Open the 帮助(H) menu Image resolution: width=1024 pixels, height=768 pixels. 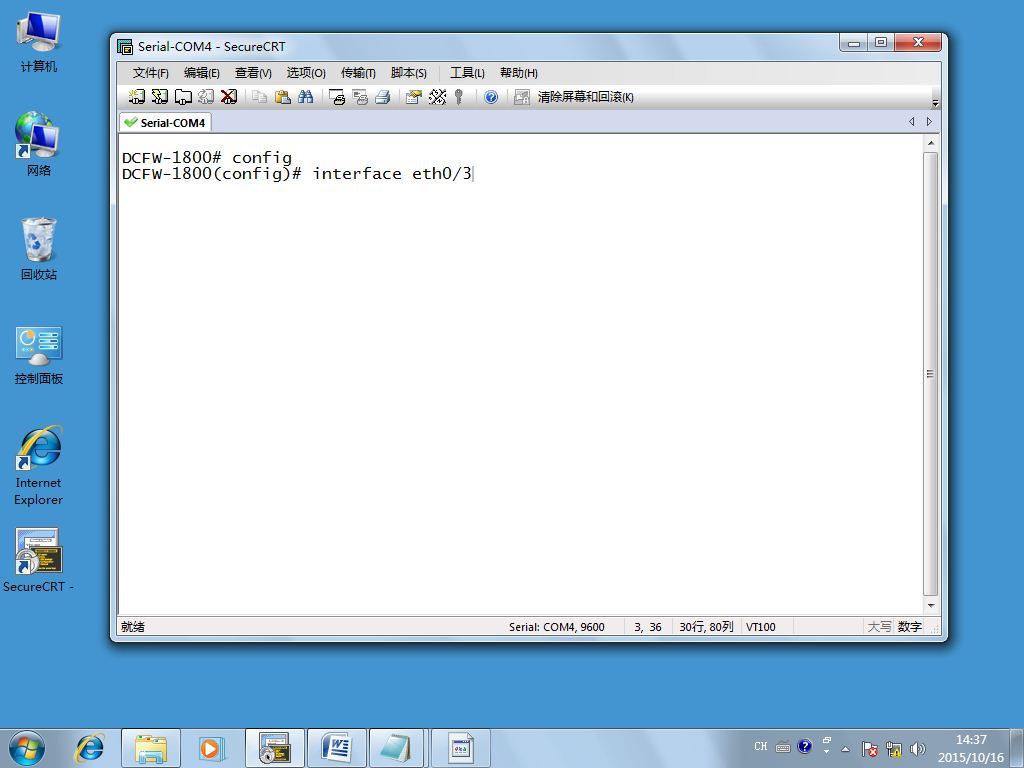coord(519,72)
